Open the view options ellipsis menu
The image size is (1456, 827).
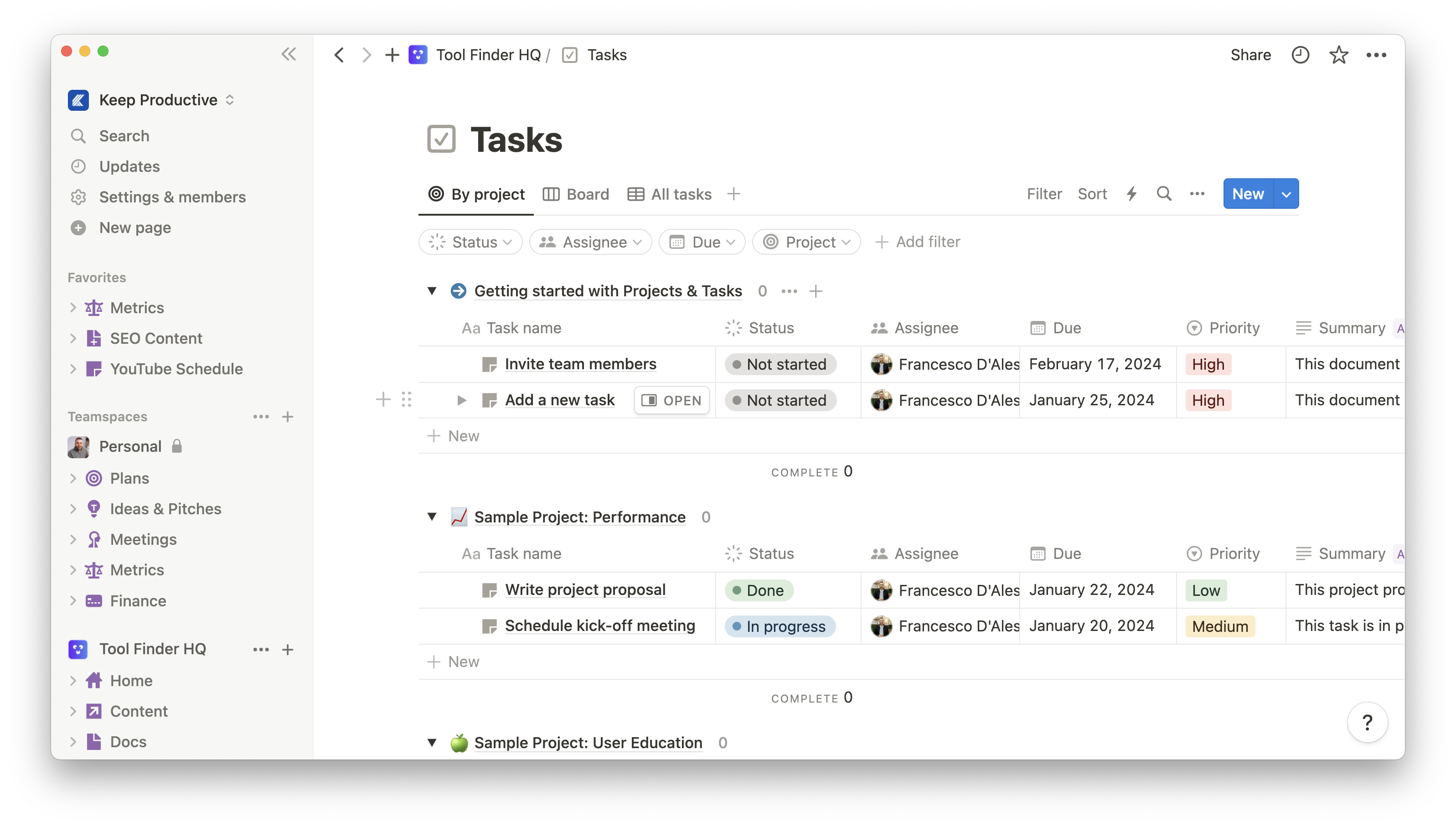[x=1197, y=194]
